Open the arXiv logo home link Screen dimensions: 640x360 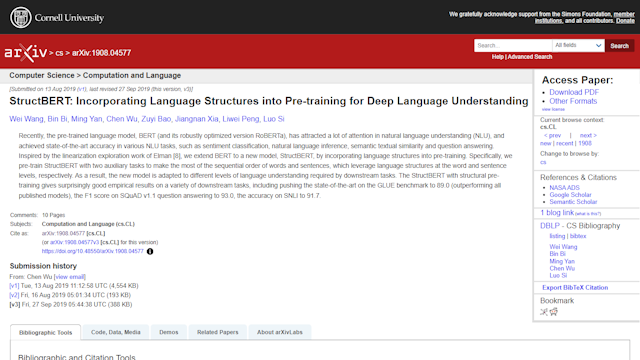(26, 53)
